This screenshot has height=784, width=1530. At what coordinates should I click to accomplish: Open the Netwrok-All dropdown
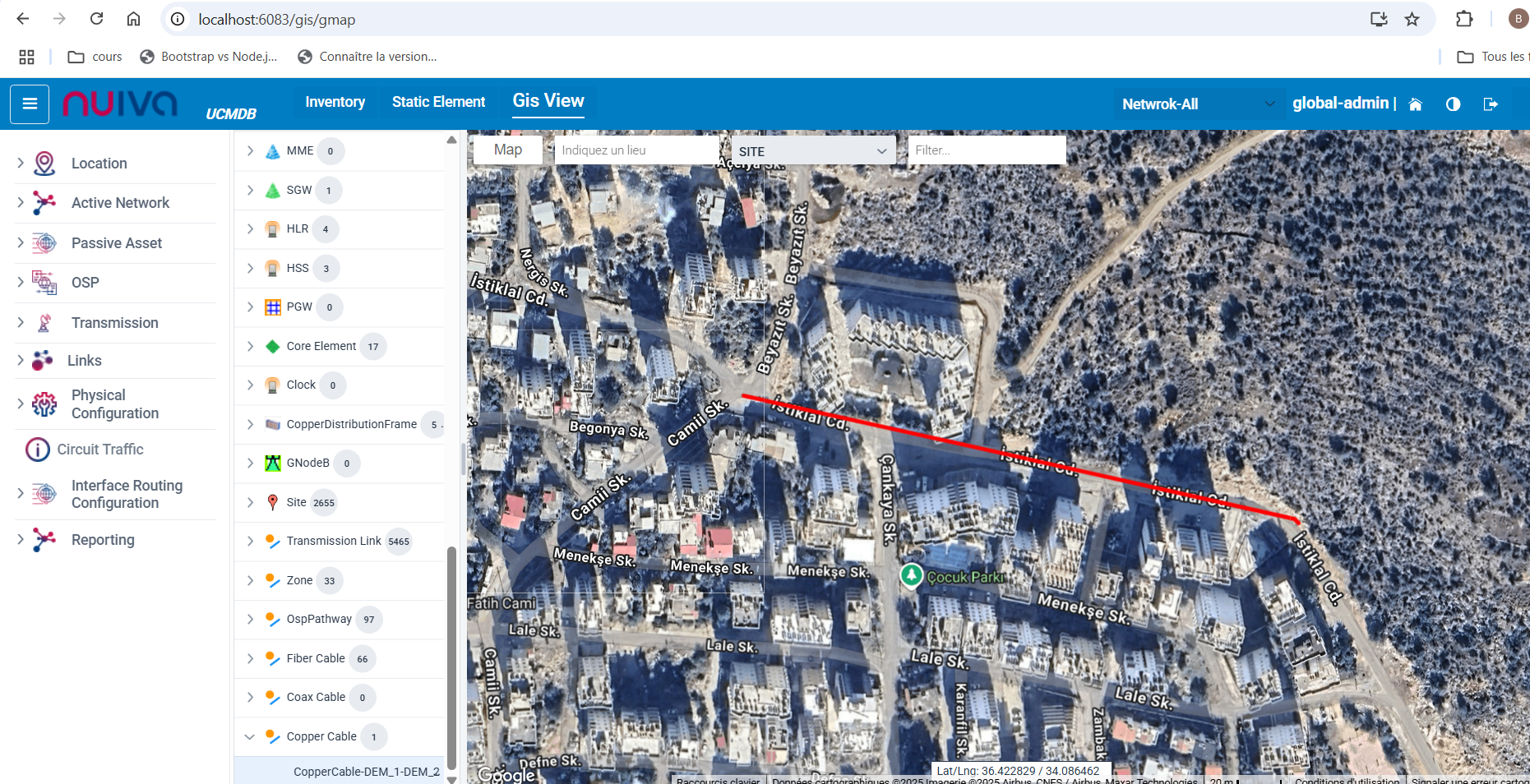1198,104
